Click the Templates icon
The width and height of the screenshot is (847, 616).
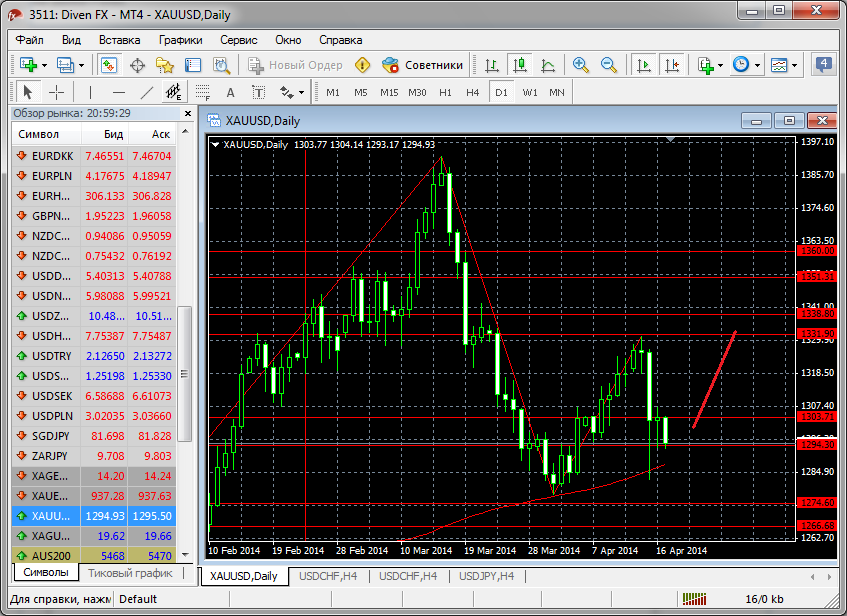[779, 65]
